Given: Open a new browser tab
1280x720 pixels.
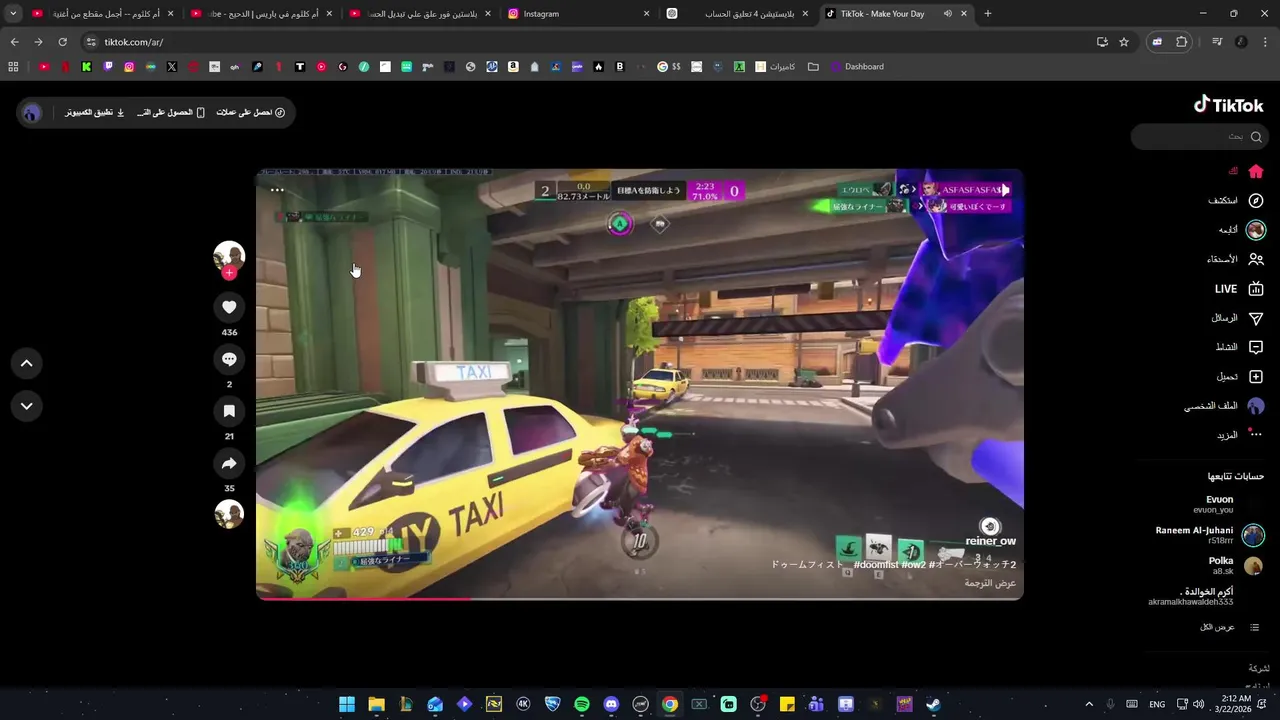Looking at the screenshot, I should (988, 14).
